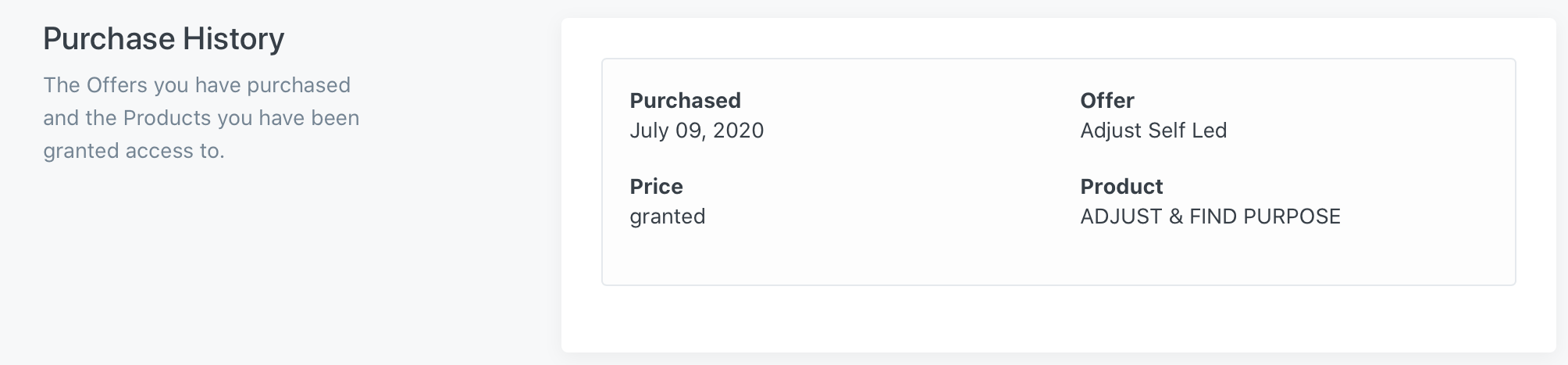Click the word 'Offers' in the description
This screenshot has width=1568, height=365.
tap(116, 84)
